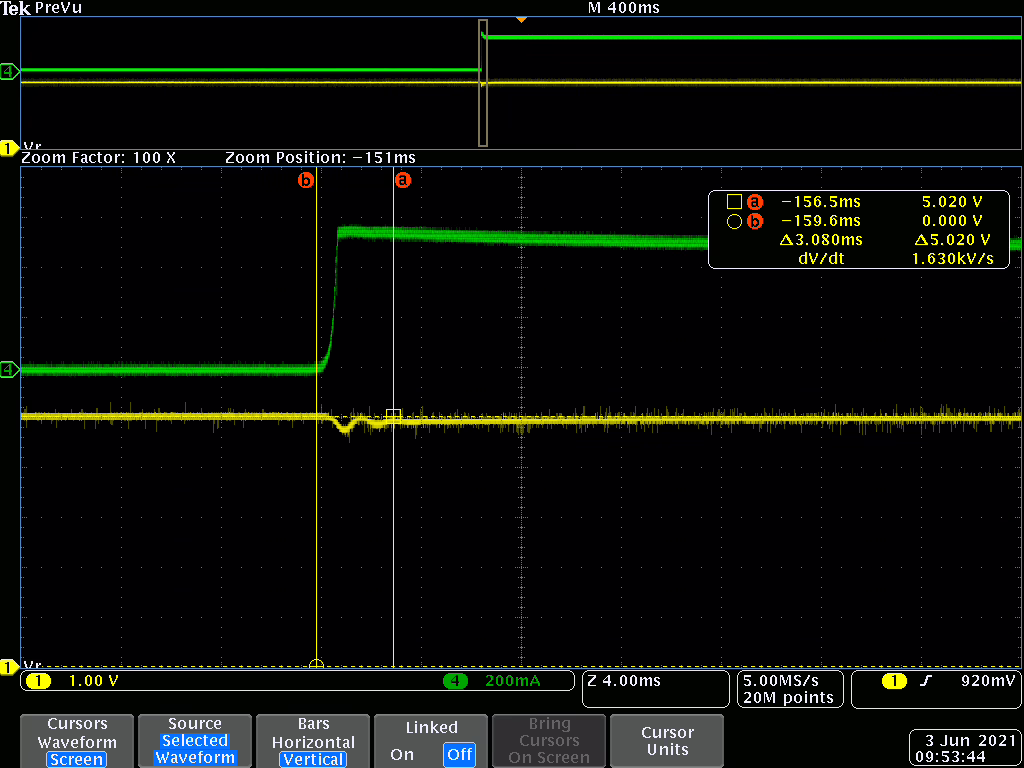Screen dimensions: 1024x768
Task: Switch Cursors mode to Screen
Action: point(77,759)
